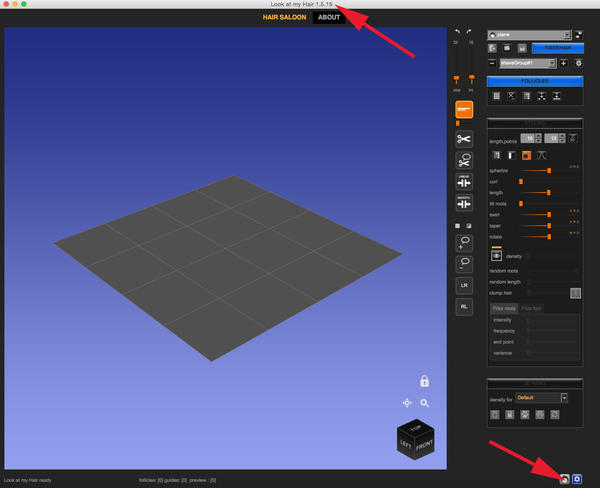600x488 pixels.
Task: Click the second icon under FOLLICLES
Action: [512, 96]
